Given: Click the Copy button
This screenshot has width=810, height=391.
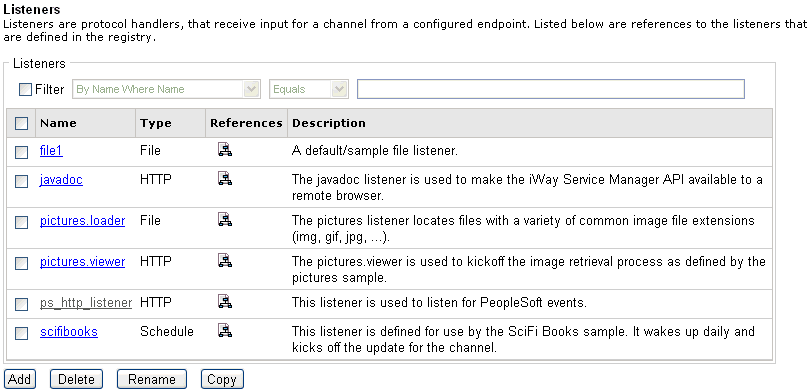Looking at the screenshot, I should coord(222,379).
